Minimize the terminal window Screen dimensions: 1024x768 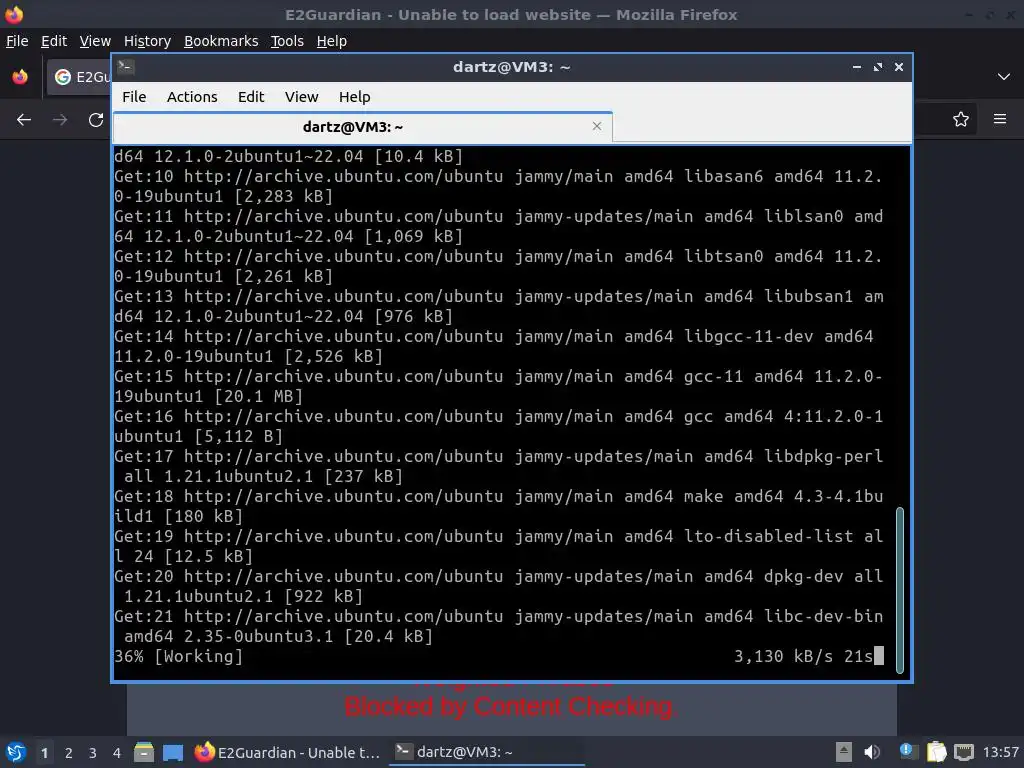click(857, 67)
